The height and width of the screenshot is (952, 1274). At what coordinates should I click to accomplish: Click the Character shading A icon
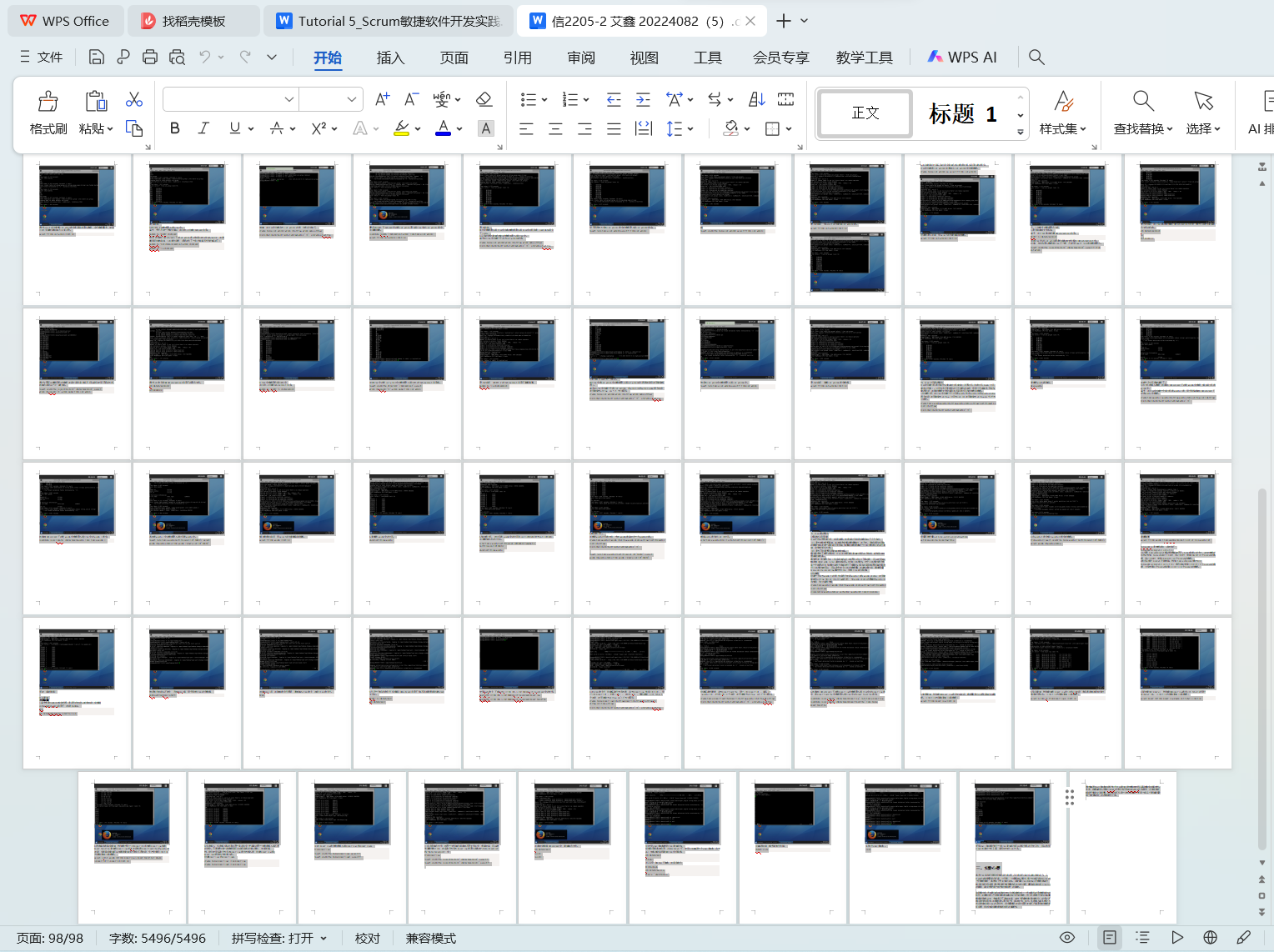tap(486, 128)
